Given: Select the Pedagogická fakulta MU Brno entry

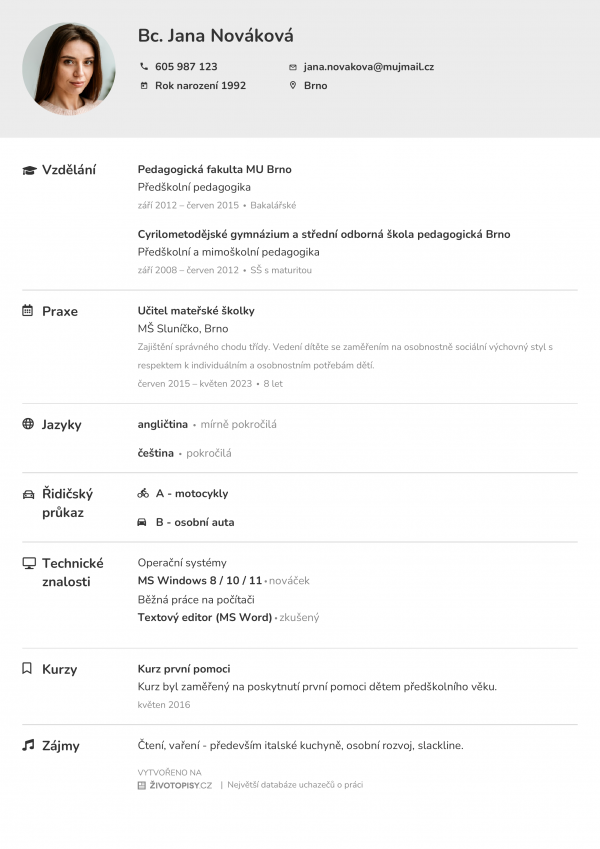Looking at the screenshot, I should click(214, 170).
